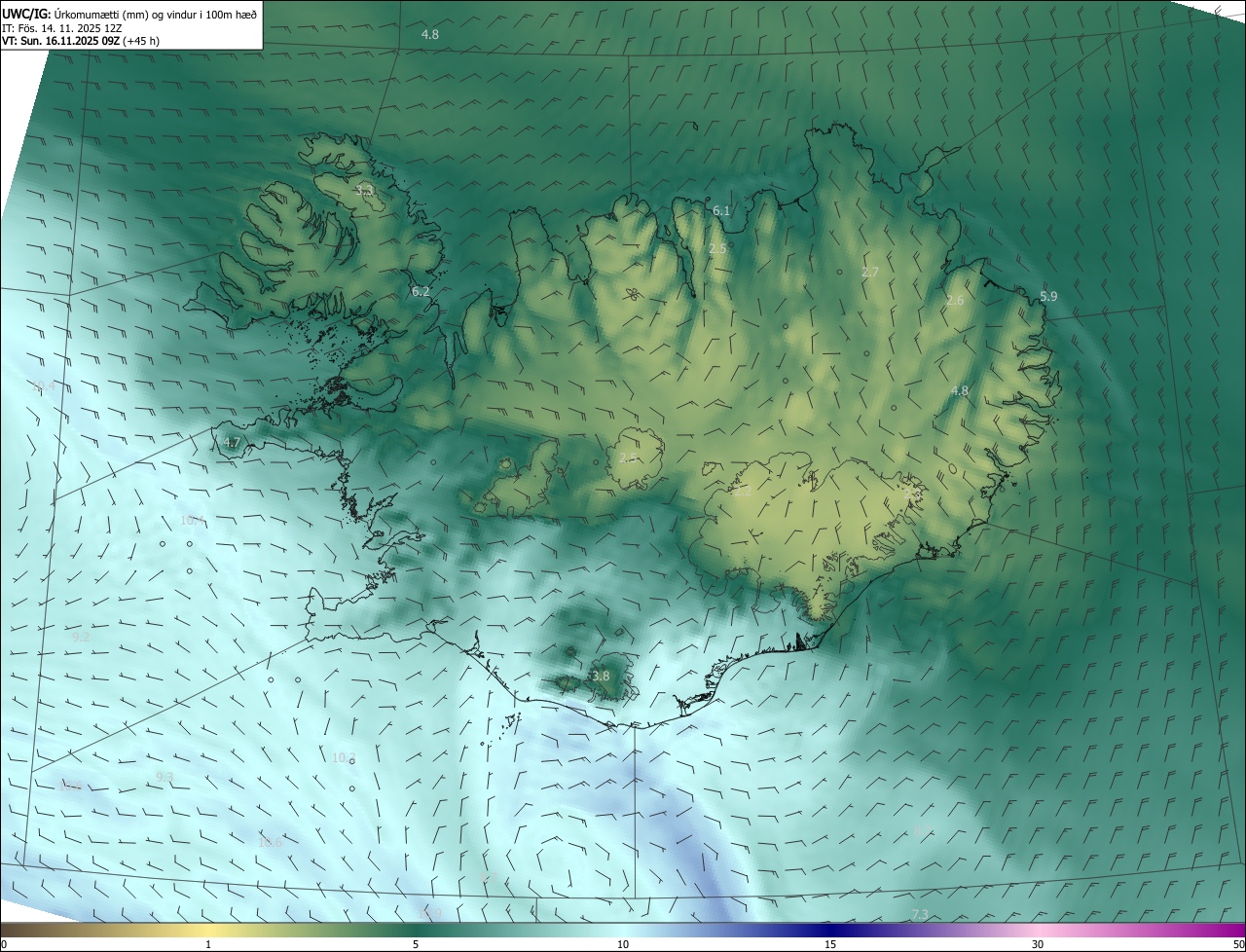Viewport: 1246px width, 952px height.
Task: Click the "UWC/IG: Úrkomumætti (mm)" title line
Action: click(x=129, y=14)
